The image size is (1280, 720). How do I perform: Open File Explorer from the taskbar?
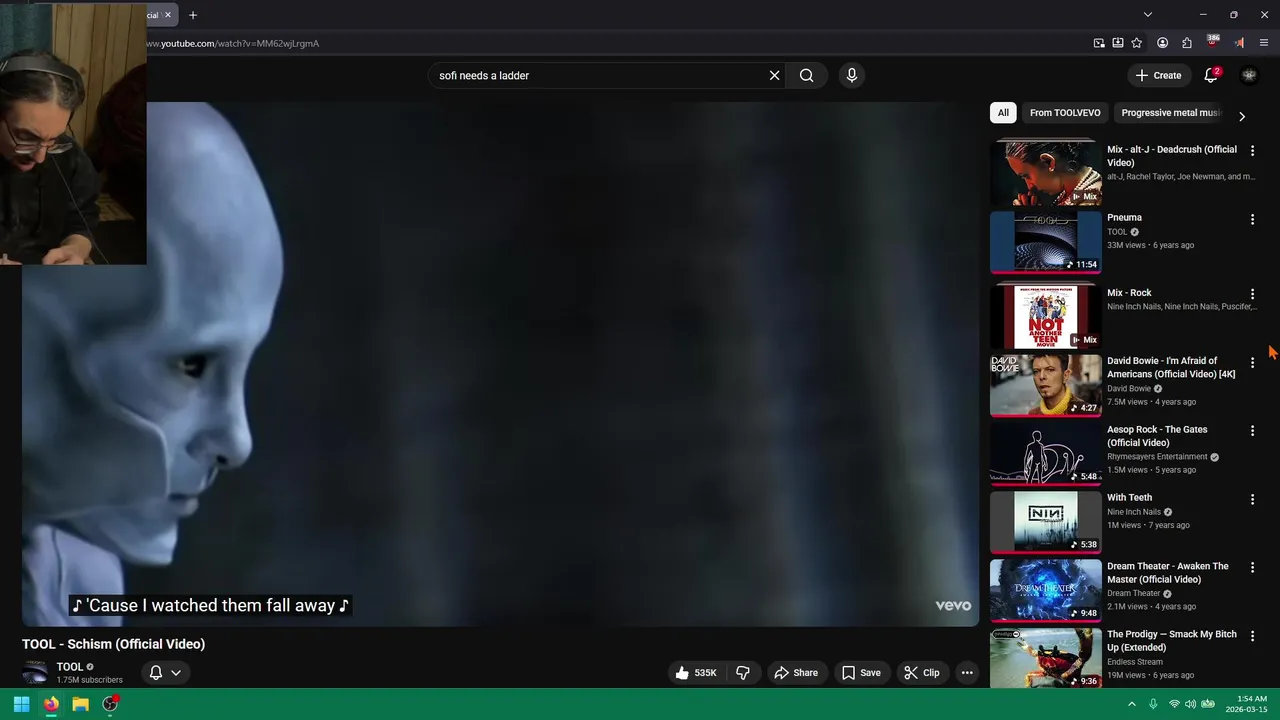(80, 704)
